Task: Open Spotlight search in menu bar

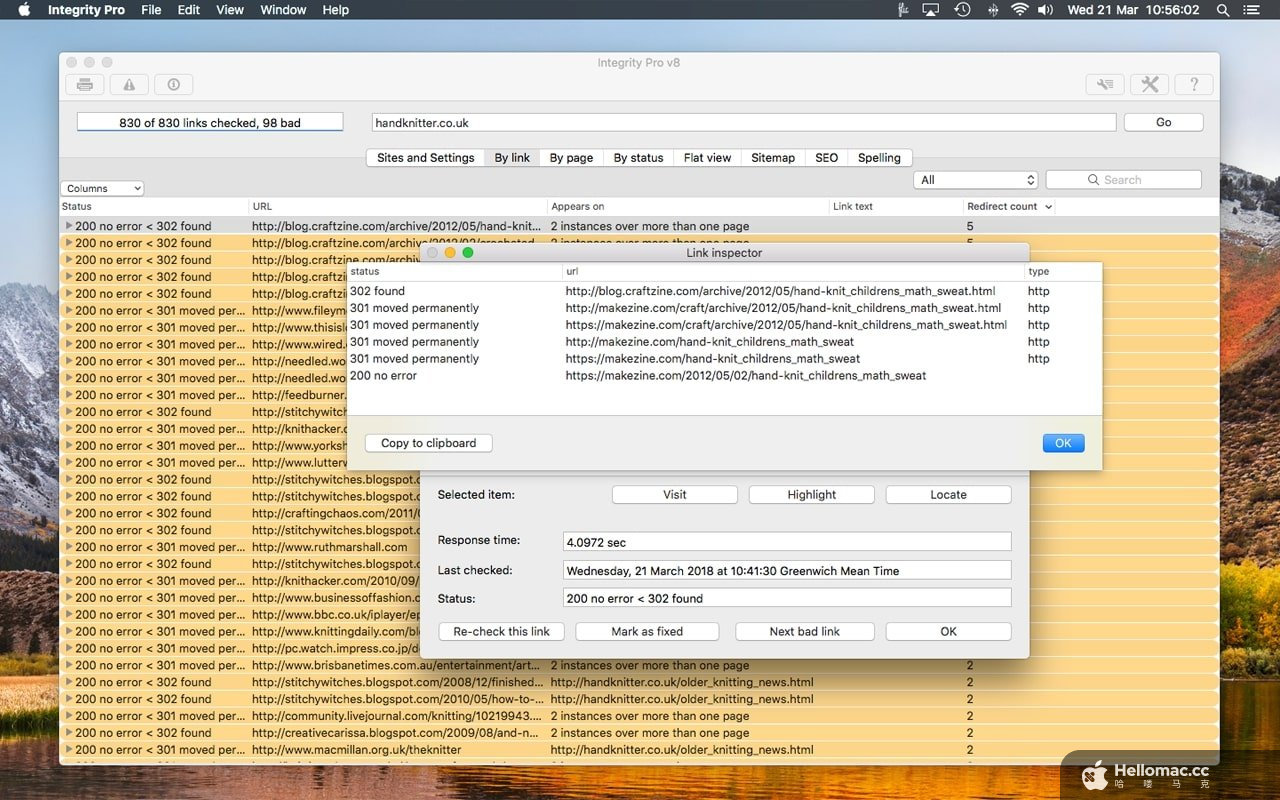Action: point(1223,10)
